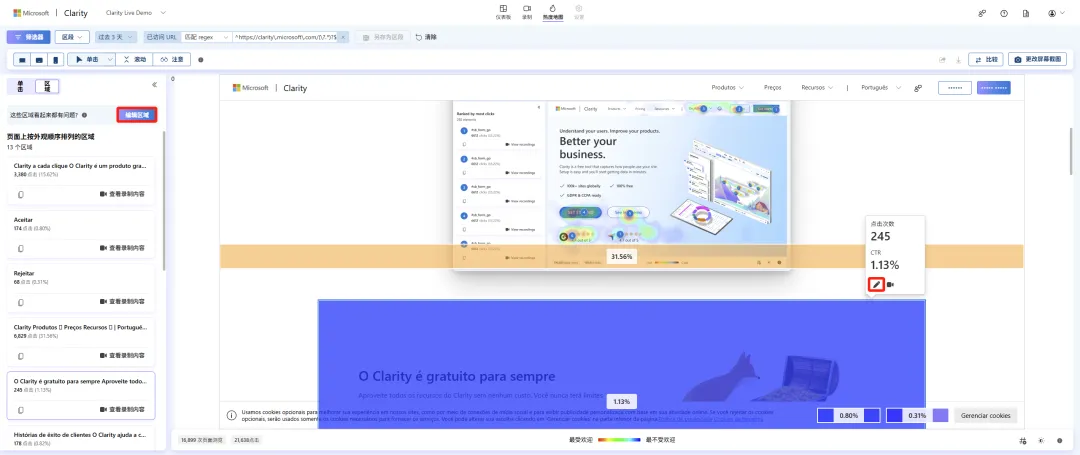
Task: Select the desktop device view icon
Action: pyautogui.click(x=23, y=60)
